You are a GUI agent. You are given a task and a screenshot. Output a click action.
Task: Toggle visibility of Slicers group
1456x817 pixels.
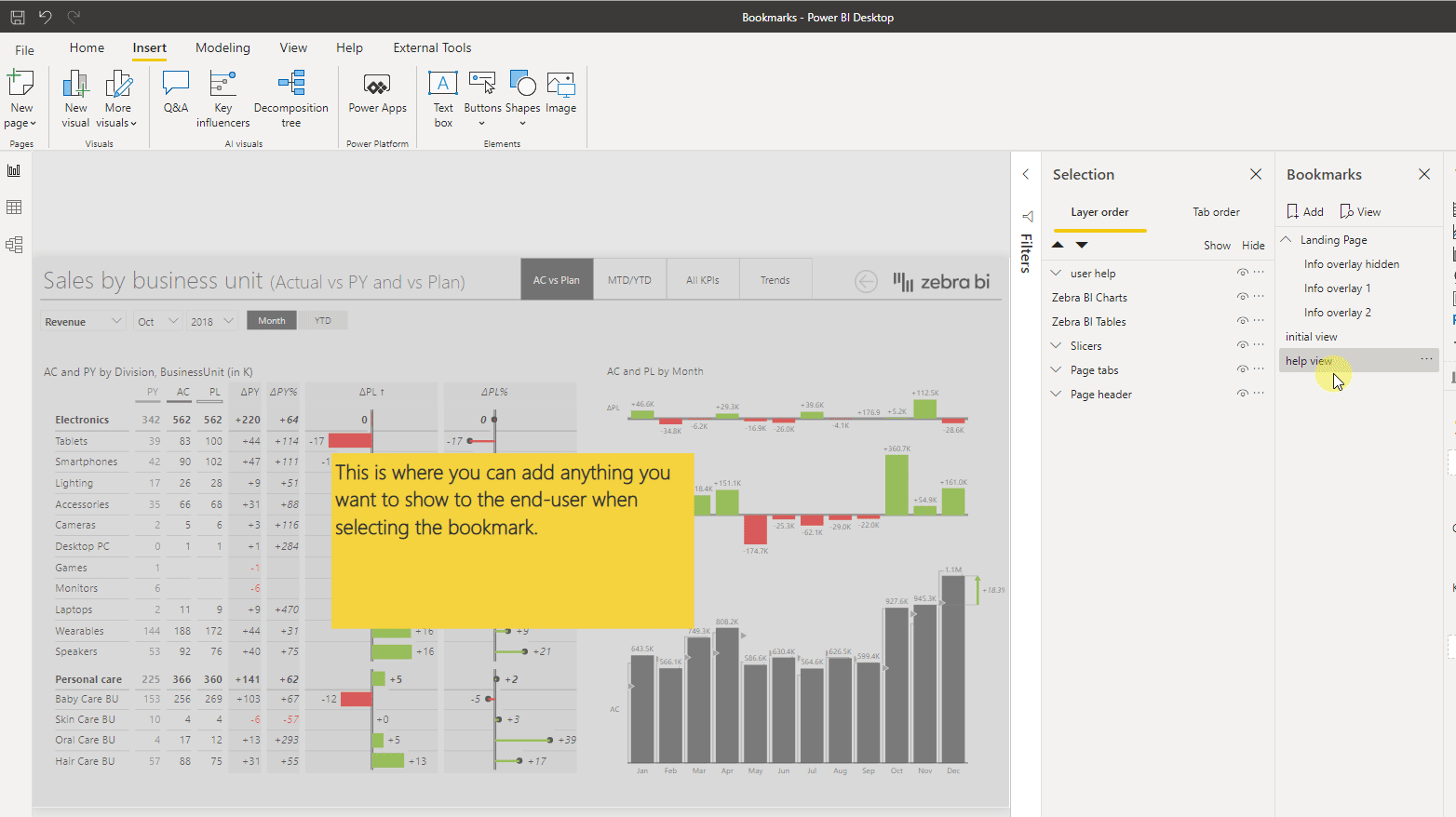tap(1242, 345)
